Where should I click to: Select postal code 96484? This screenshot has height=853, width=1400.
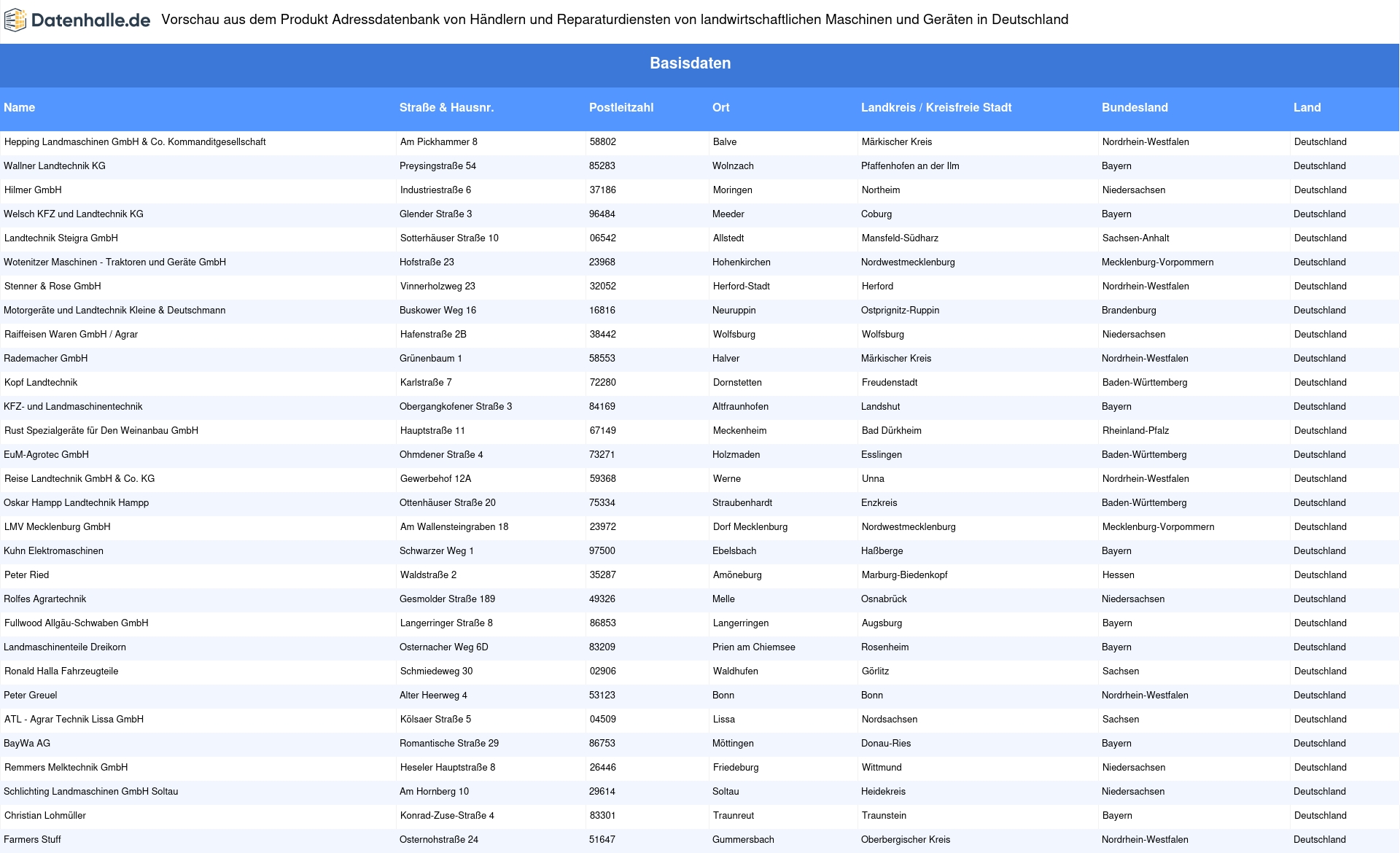[x=602, y=214]
